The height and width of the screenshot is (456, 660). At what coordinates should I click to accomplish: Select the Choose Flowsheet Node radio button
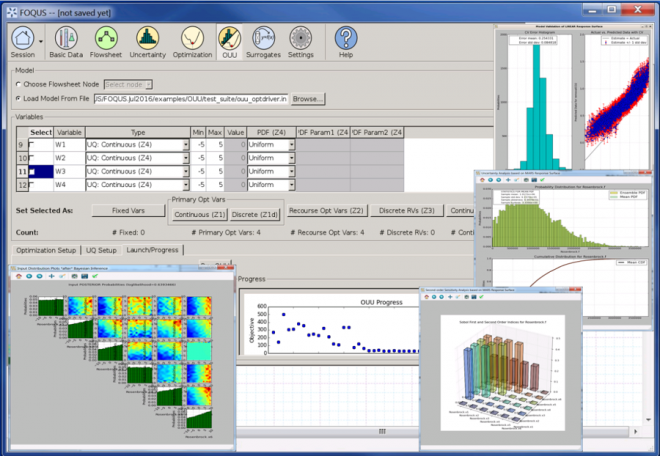(18, 84)
